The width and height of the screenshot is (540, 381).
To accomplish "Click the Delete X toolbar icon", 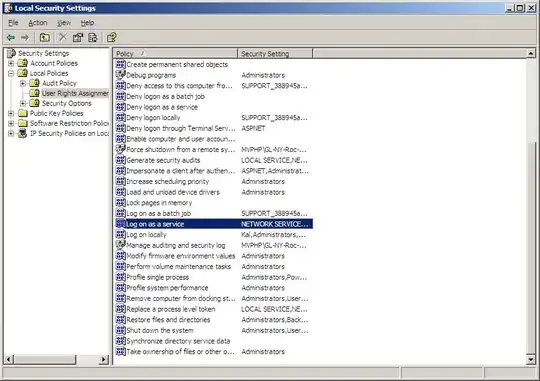I will click(x=63, y=37).
